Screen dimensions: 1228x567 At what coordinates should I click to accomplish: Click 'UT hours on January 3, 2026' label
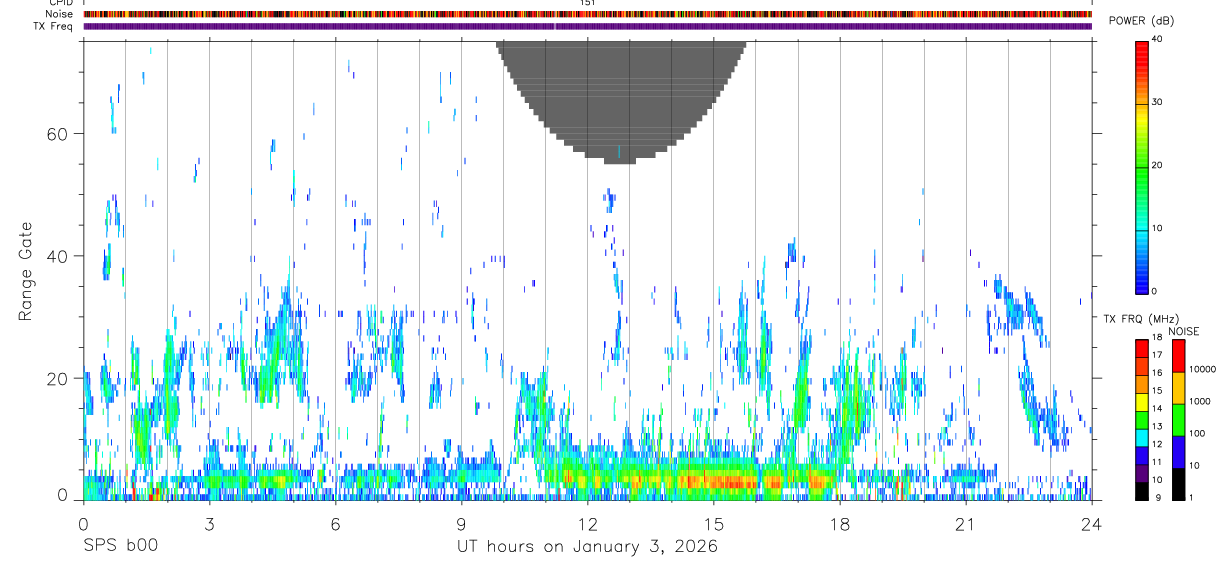587,546
